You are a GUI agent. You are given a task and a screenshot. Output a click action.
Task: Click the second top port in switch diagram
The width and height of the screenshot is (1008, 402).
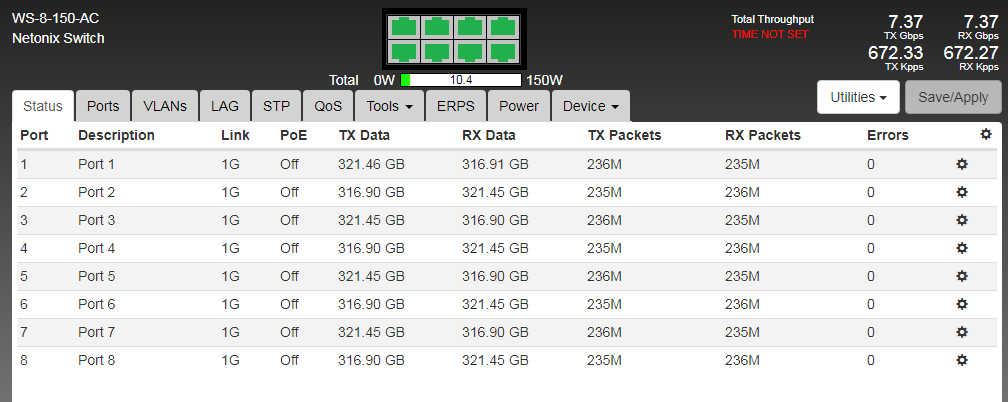coord(435,27)
